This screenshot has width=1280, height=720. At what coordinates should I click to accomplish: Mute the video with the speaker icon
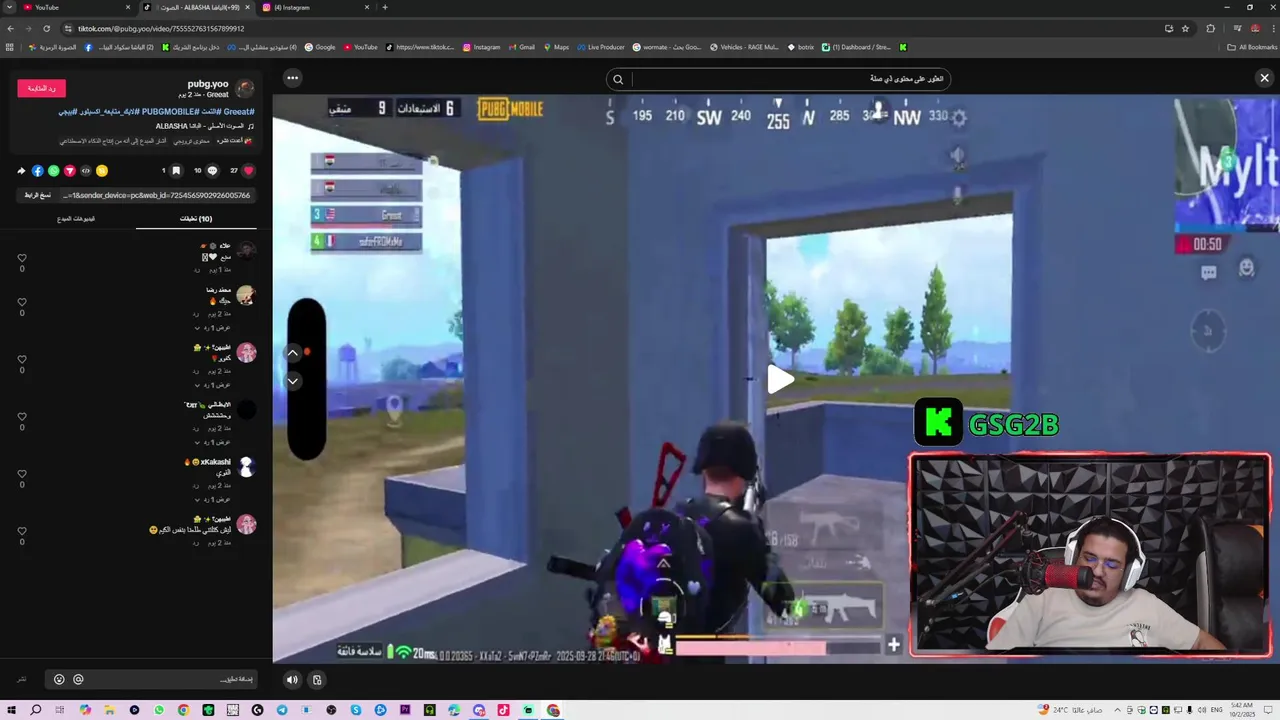(x=292, y=680)
